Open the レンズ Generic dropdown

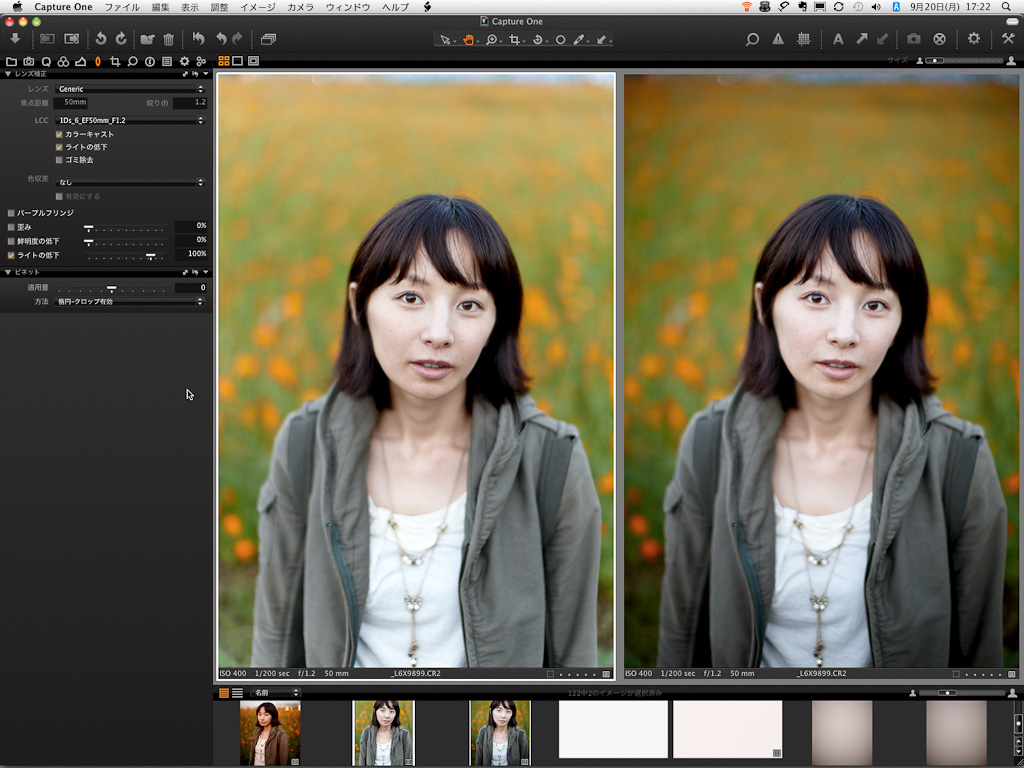(129, 89)
